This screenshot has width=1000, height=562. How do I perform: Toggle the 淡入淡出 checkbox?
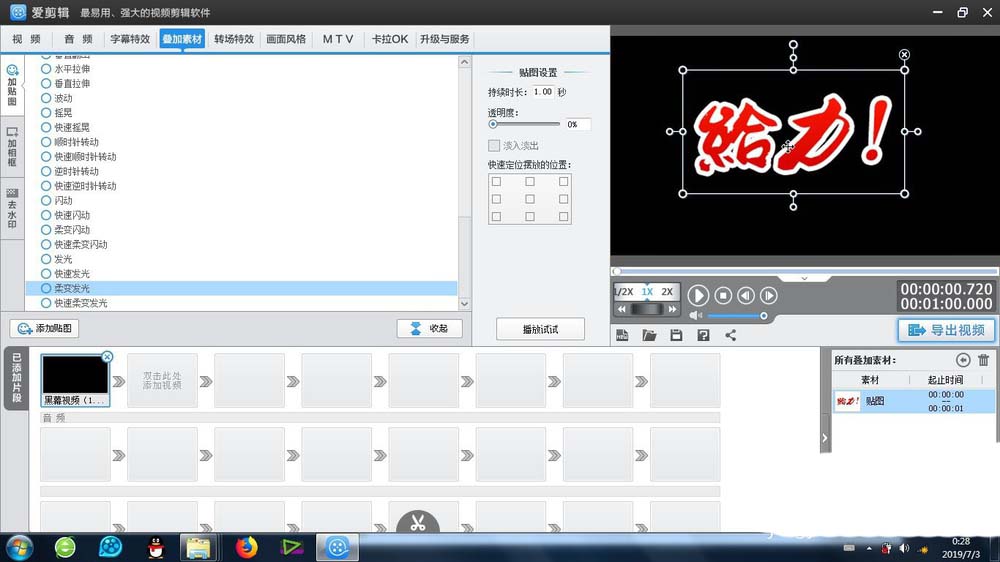point(494,145)
